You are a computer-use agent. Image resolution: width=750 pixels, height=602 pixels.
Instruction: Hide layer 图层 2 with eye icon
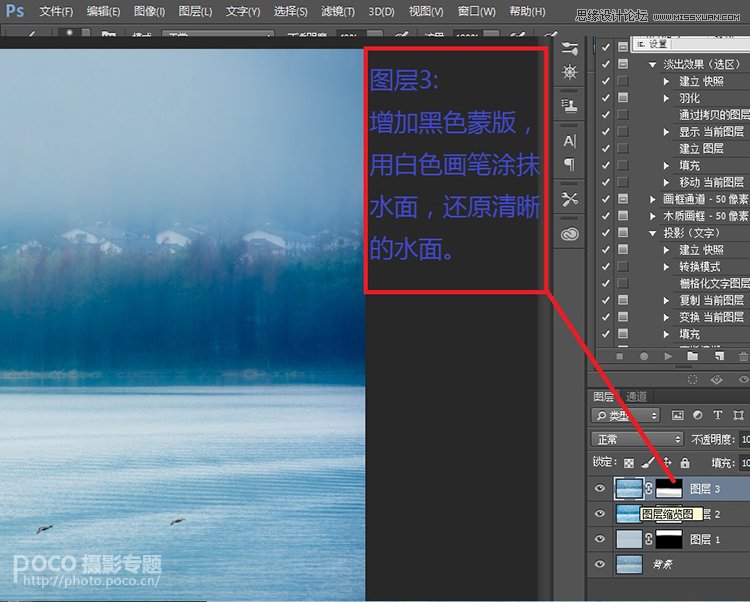click(599, 514)
